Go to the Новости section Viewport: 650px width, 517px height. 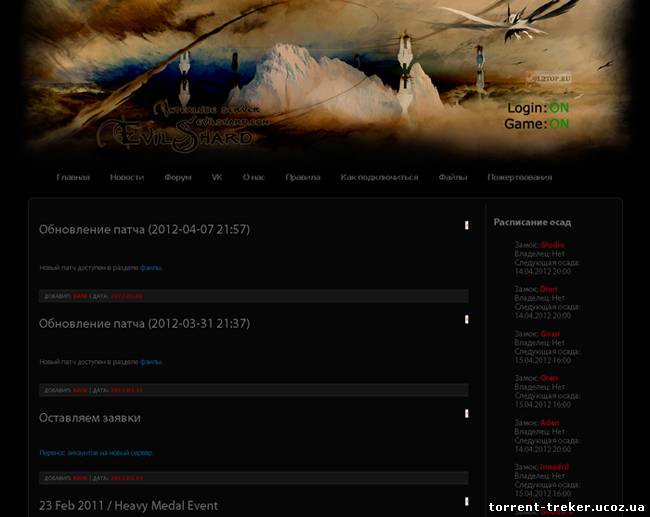127,177
